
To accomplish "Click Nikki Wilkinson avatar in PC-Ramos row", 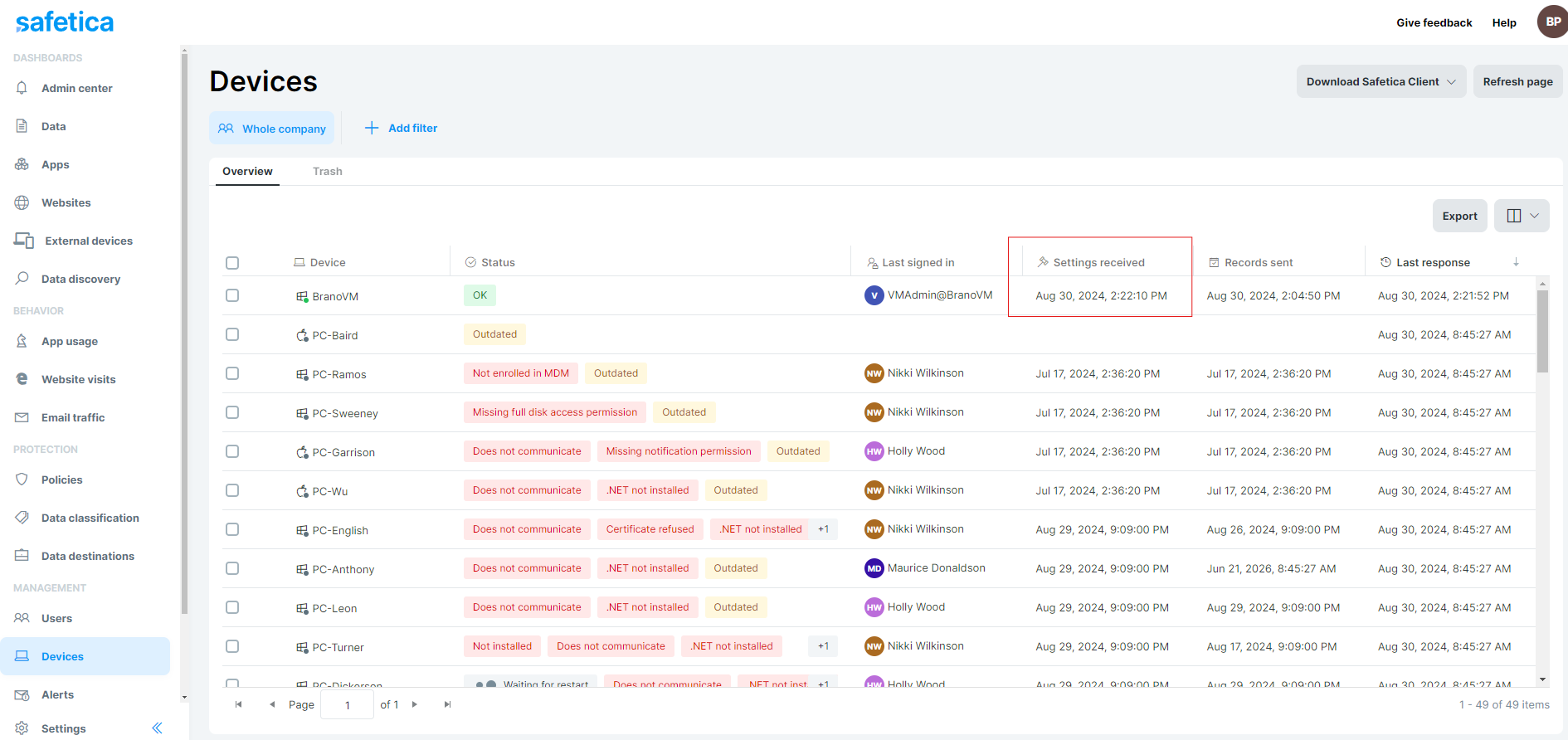I will [874, 373].
